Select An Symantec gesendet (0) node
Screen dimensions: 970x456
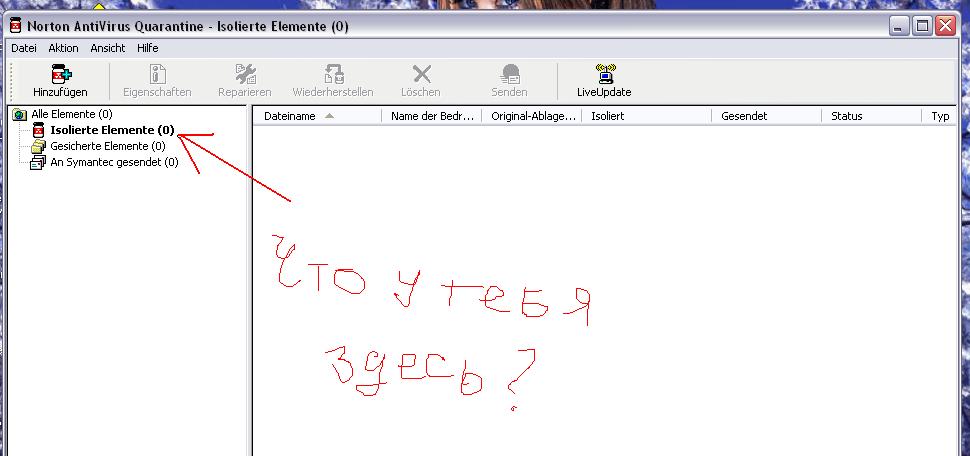[x=114, y=163]
